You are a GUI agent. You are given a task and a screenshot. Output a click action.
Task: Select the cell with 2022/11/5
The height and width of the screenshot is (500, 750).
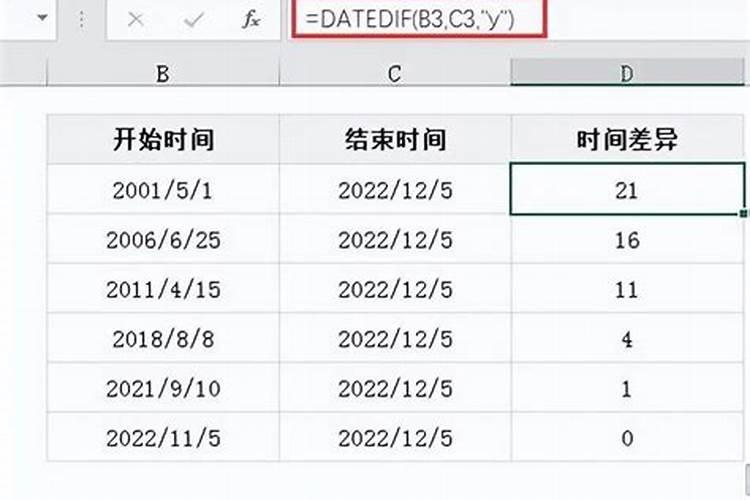tap(163, 437)
